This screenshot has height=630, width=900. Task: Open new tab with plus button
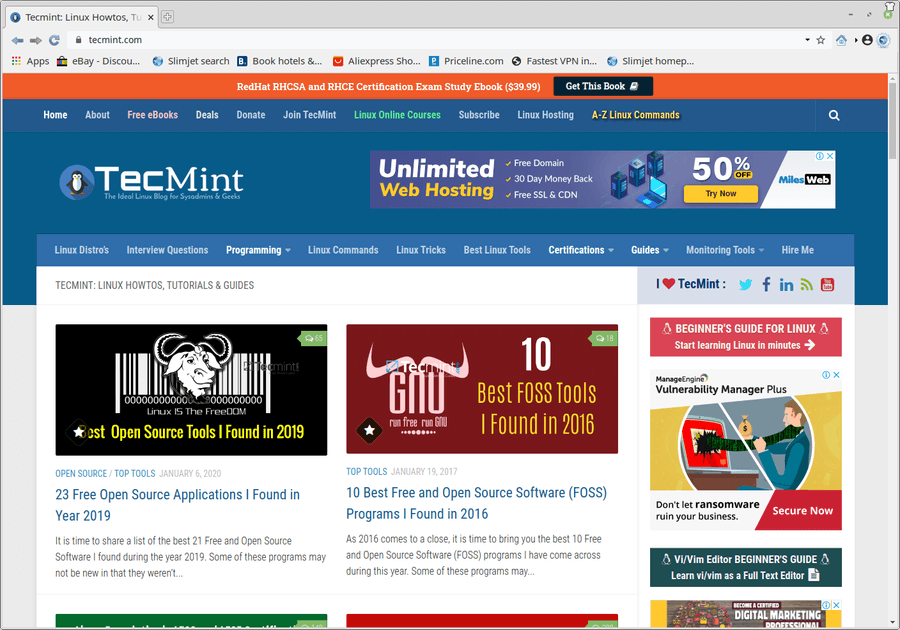(x=167, y=17)
